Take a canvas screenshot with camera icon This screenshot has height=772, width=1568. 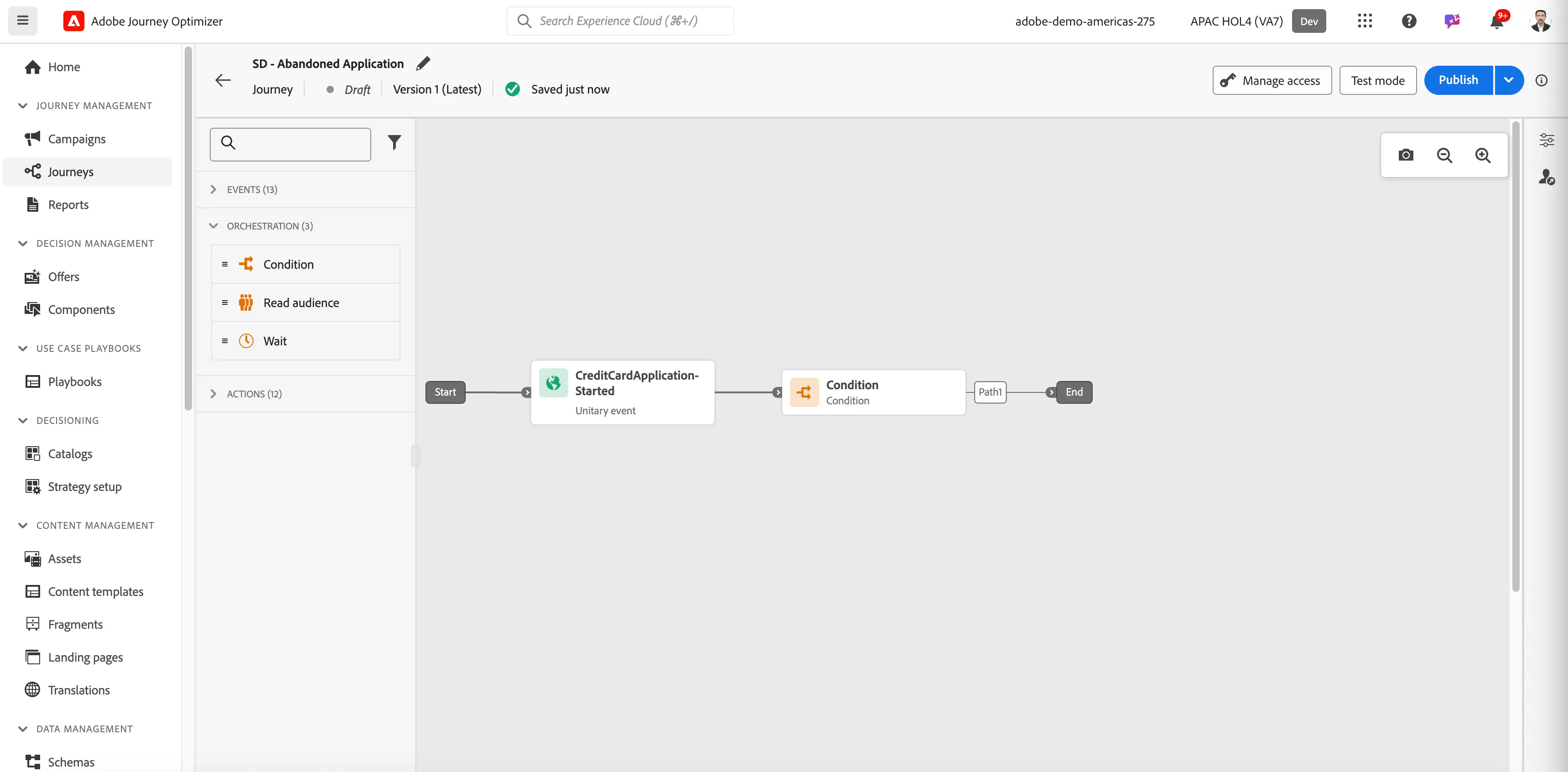[1406, 155]
